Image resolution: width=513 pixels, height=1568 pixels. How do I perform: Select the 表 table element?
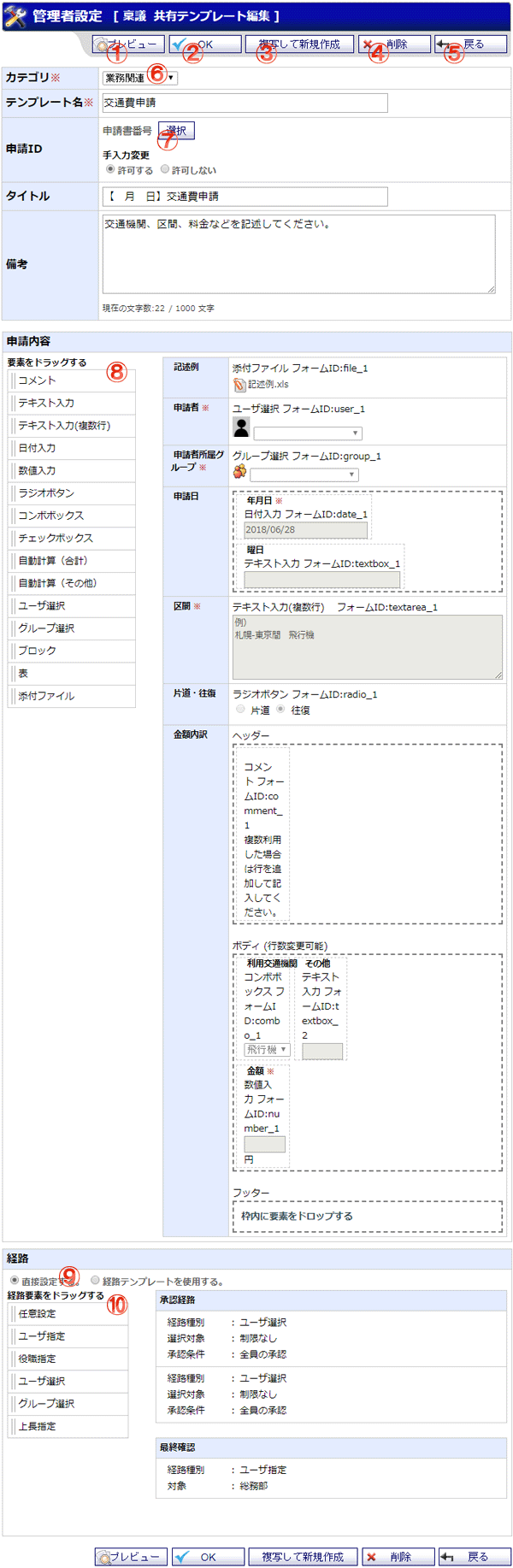(x=72, y=674)
